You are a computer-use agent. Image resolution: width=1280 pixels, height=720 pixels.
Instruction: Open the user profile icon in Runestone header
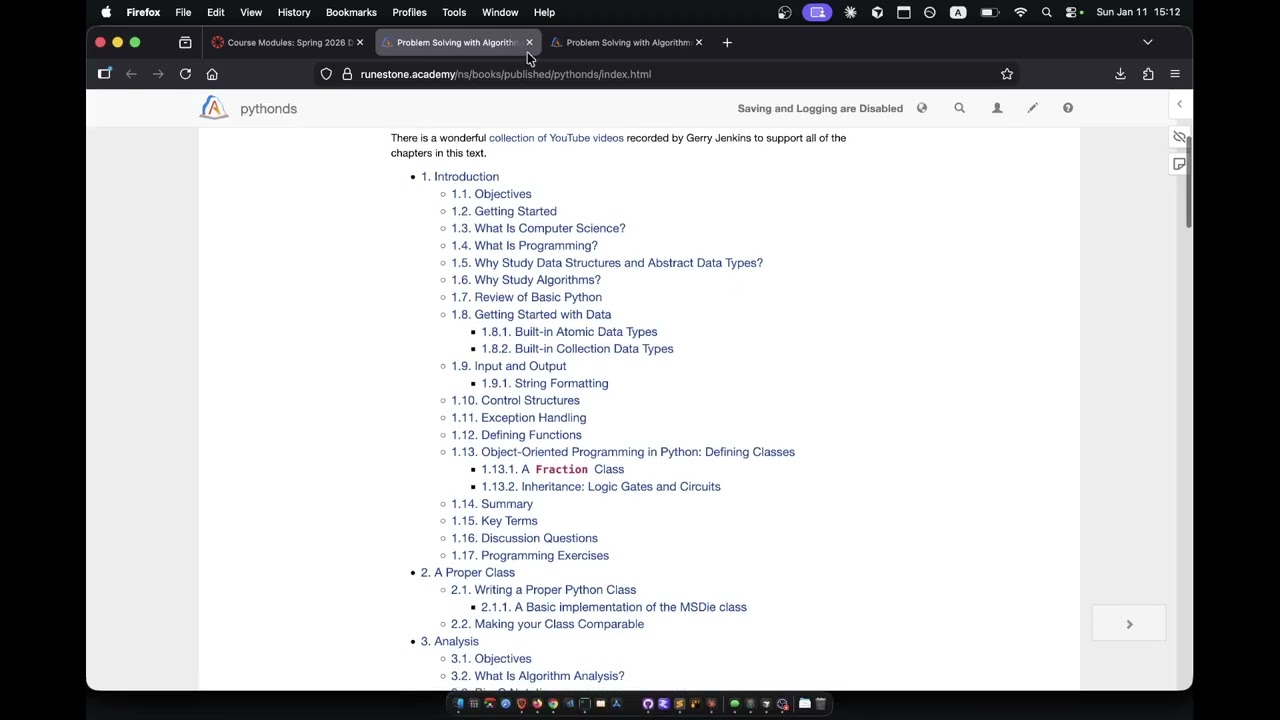point(997,108)
